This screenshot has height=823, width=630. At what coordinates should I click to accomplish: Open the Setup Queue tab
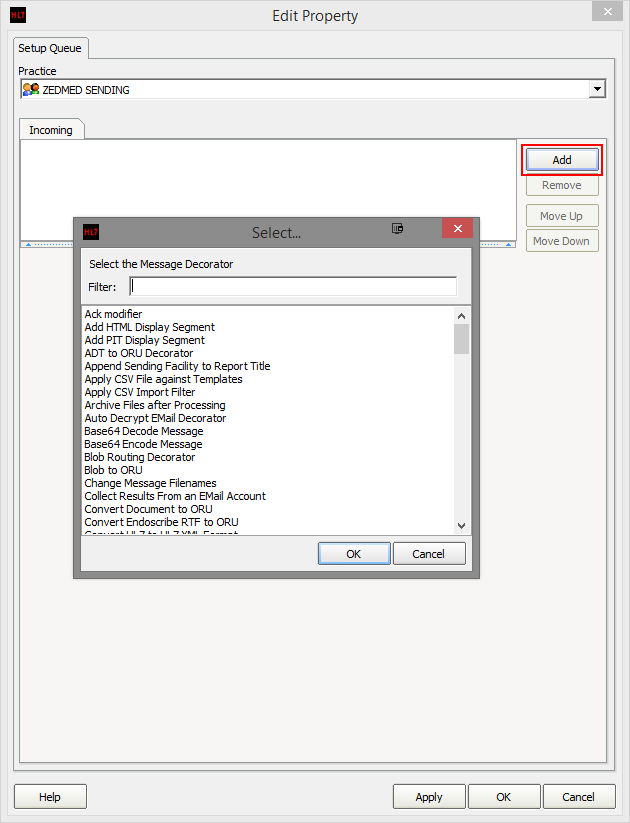point(50,48)
